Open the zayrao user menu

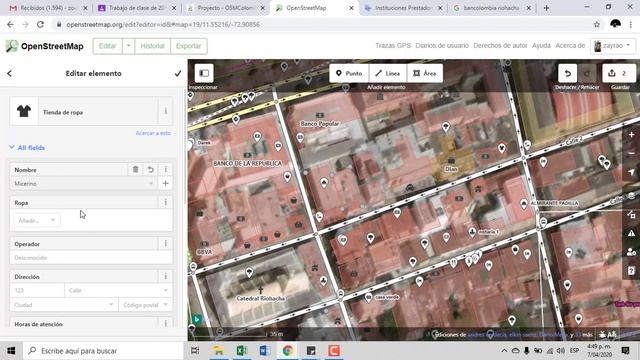tap(612, 46)
